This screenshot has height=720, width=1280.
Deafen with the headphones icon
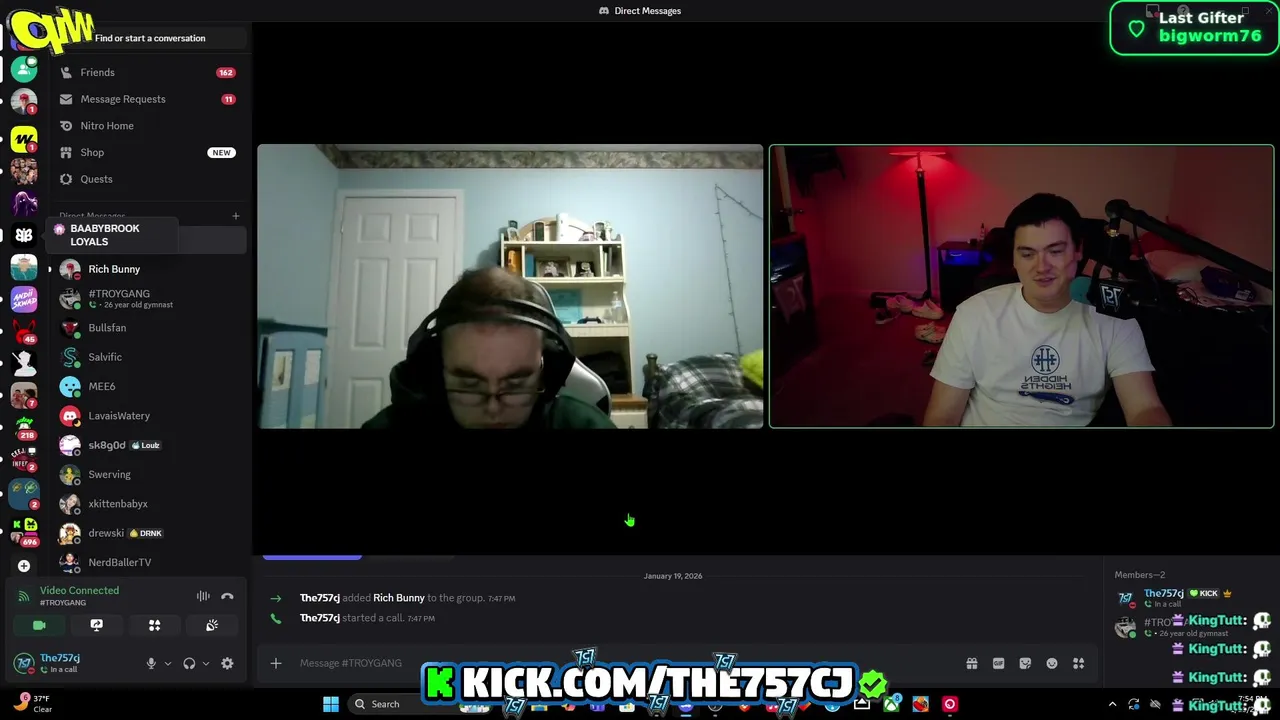coord(189,663)
